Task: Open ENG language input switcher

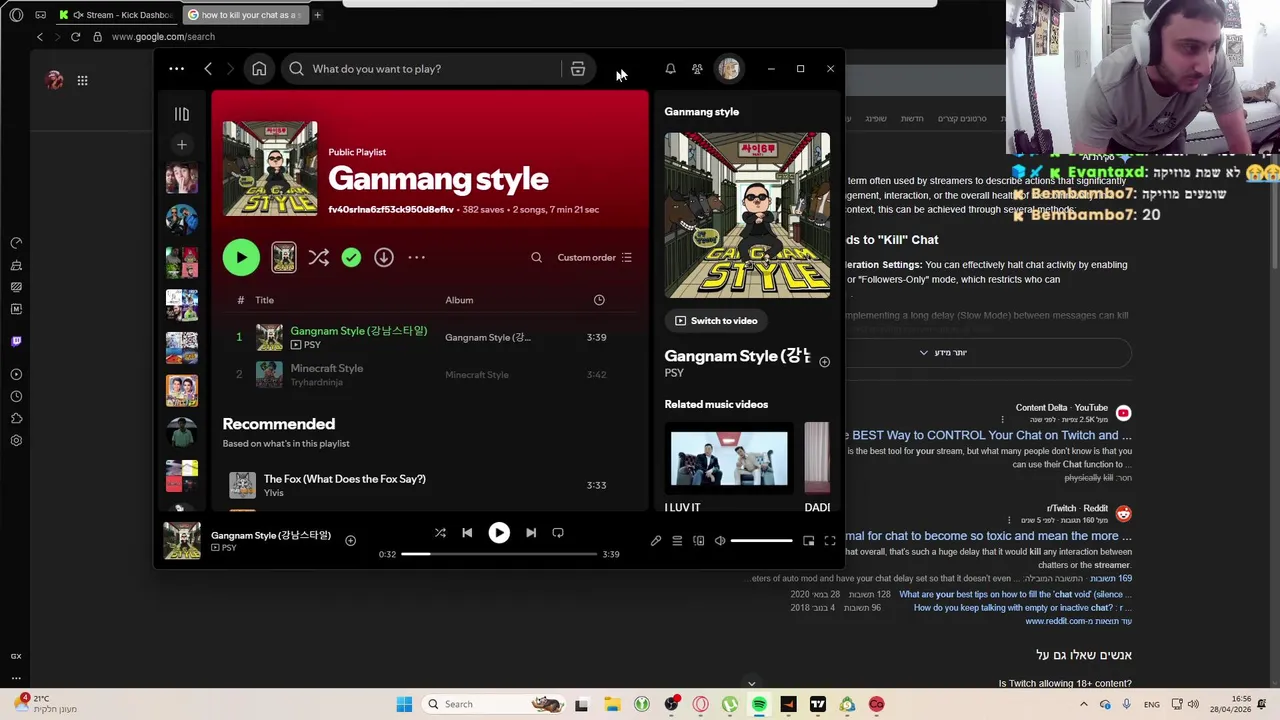Action: pyautogui.click(x=1152, y=704)
